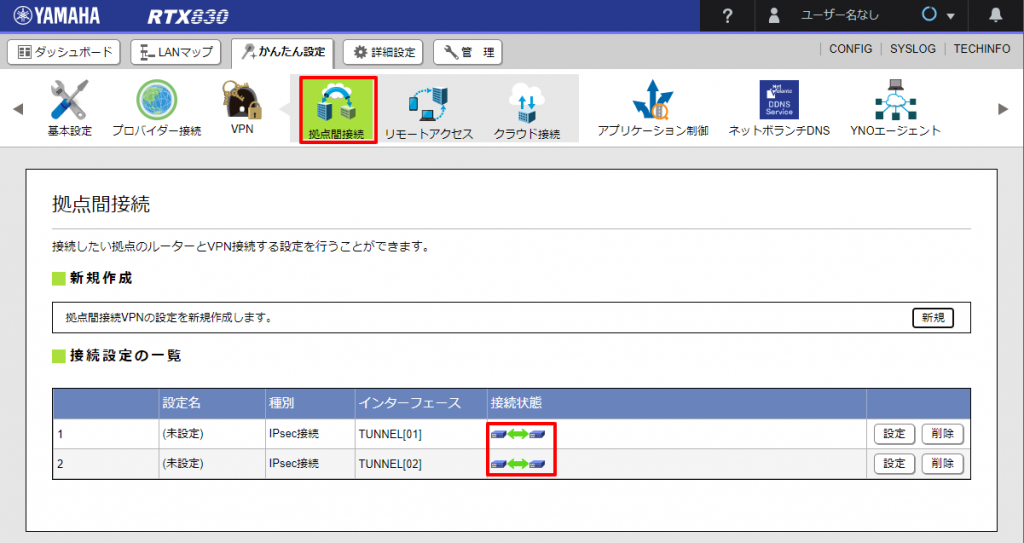Click 削除 button for TUNNEL[02]
The image size is (1024, 543).
click(x=942, y=464)
